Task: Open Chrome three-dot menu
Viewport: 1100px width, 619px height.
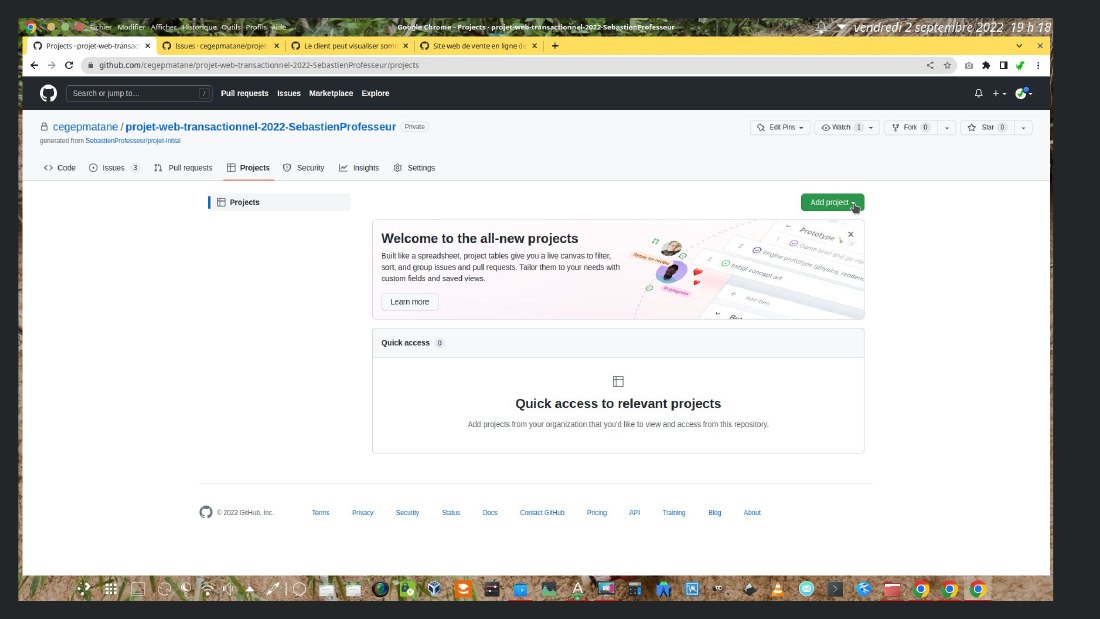Action: [1038, 65]
